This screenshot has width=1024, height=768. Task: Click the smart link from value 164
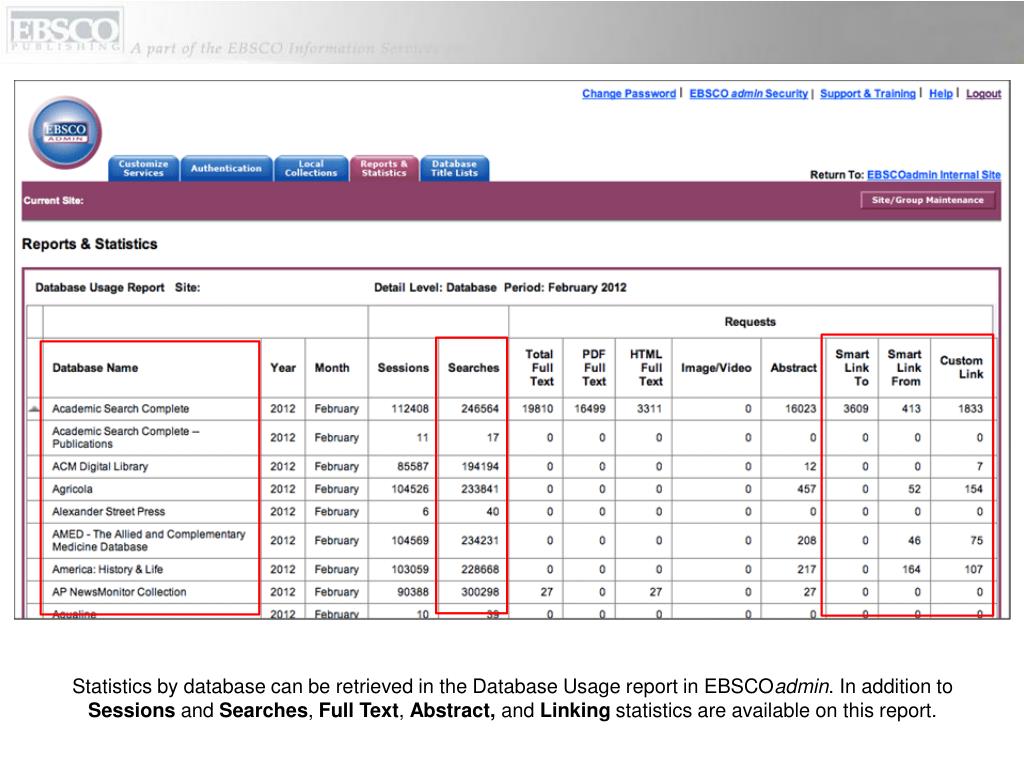(x=911, y=569)
